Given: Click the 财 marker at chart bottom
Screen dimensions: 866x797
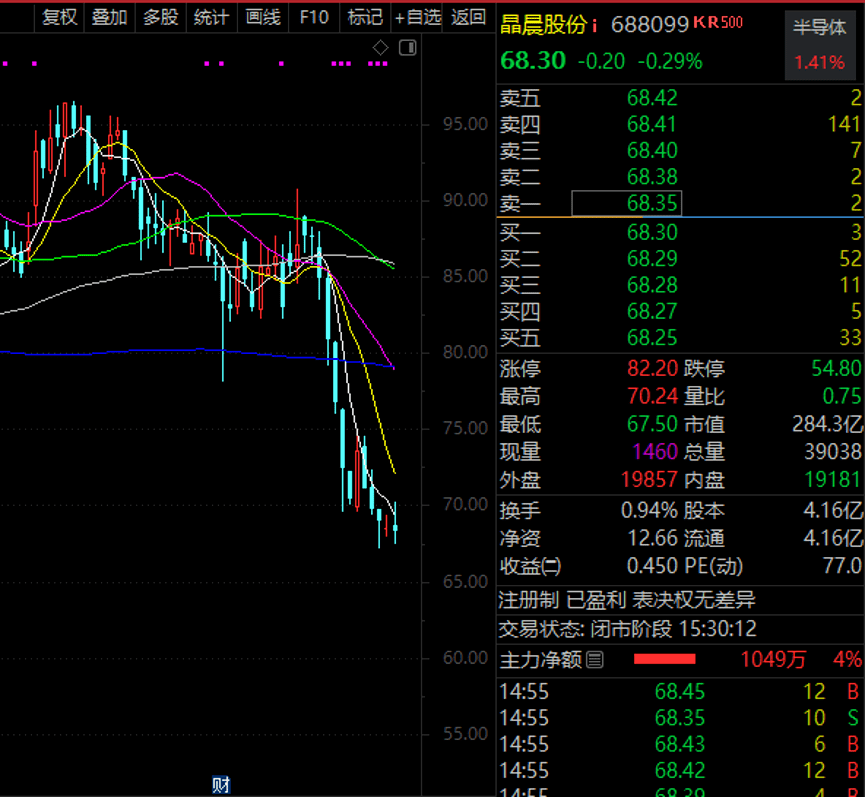Looking at the screenshot, I should pos(221,785).
